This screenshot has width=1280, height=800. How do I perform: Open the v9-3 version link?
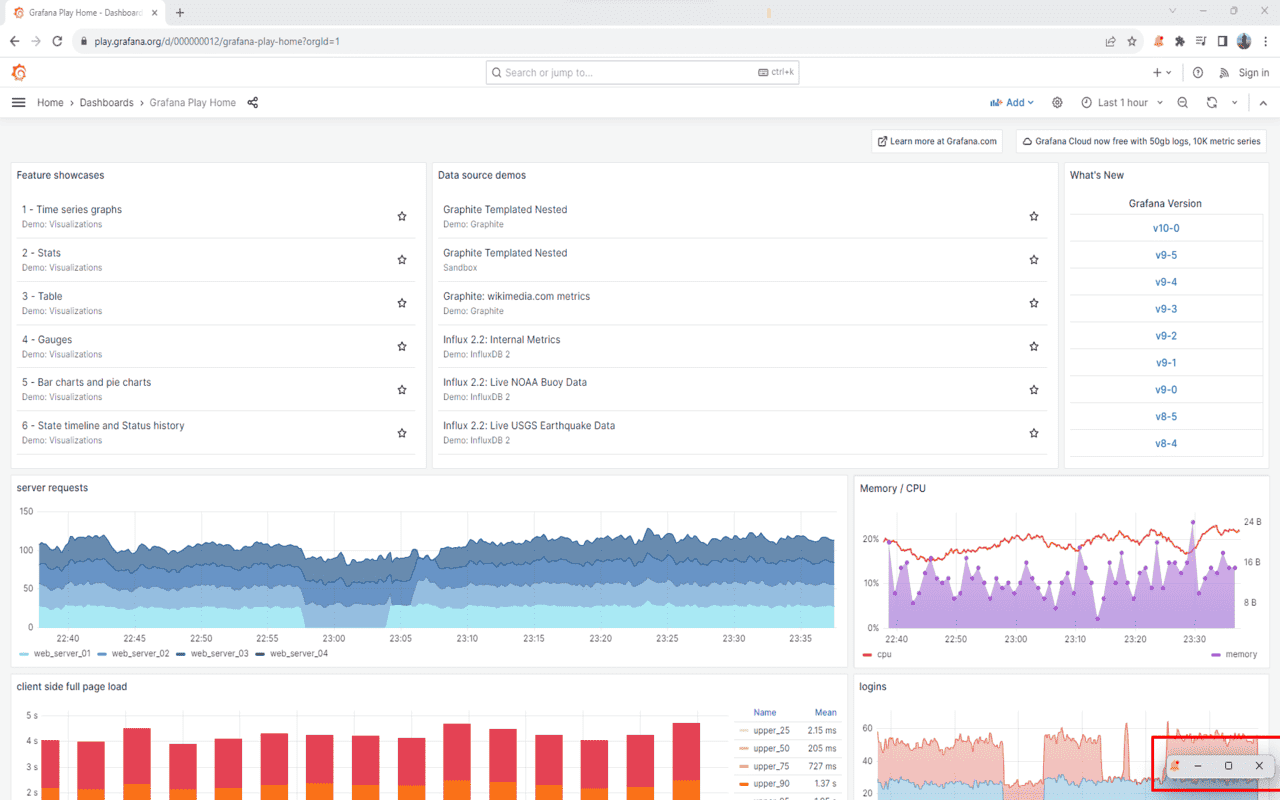click(1166, 309)
